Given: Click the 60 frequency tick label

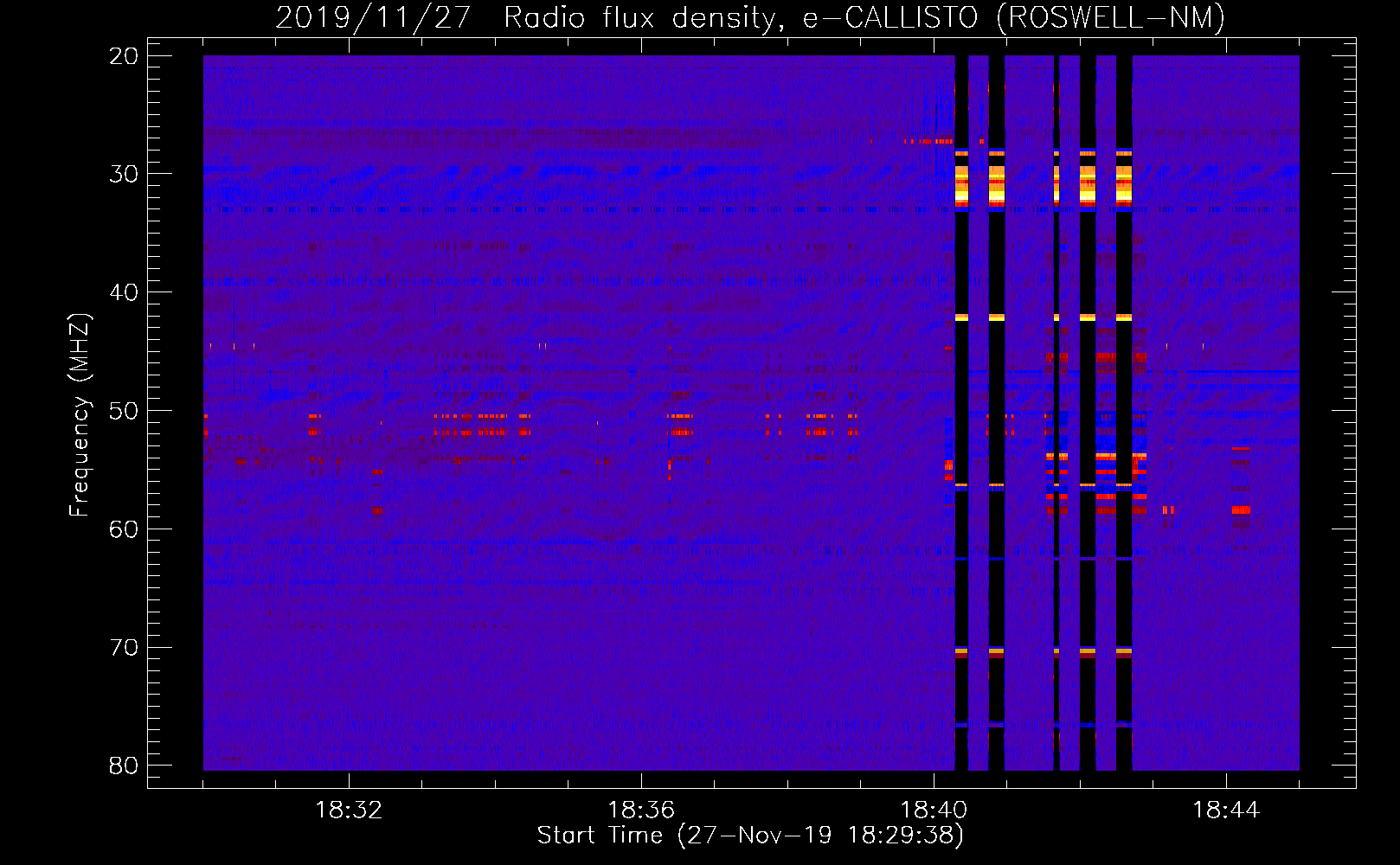Looking at the screenshot, I should 124,529.
